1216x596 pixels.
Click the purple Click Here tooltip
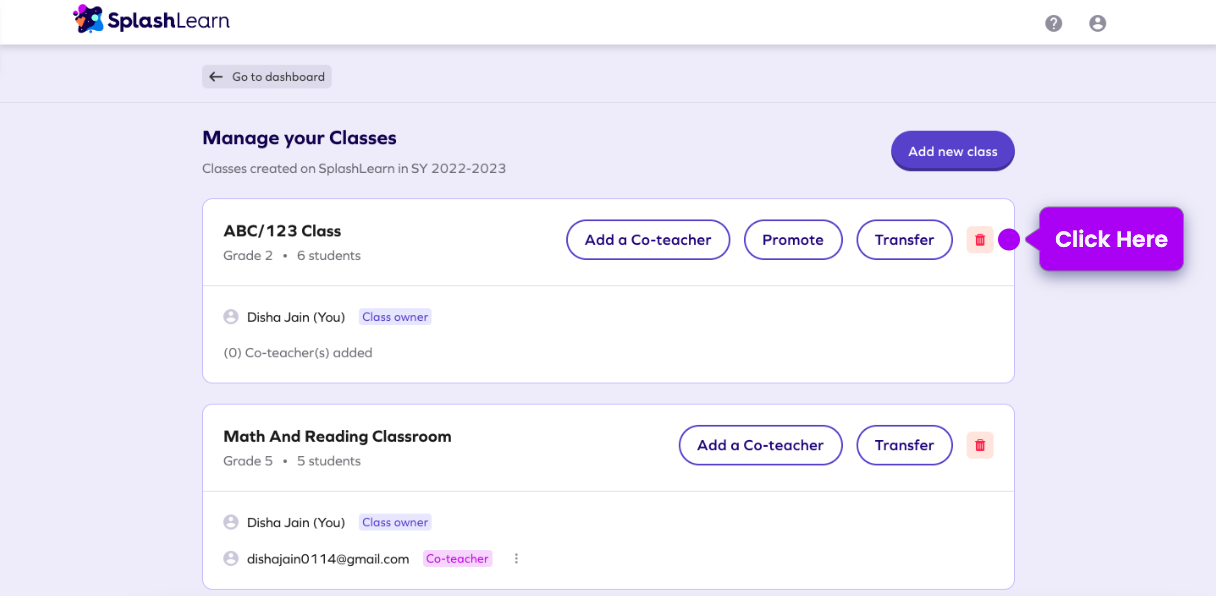(x=1111, y=239)
